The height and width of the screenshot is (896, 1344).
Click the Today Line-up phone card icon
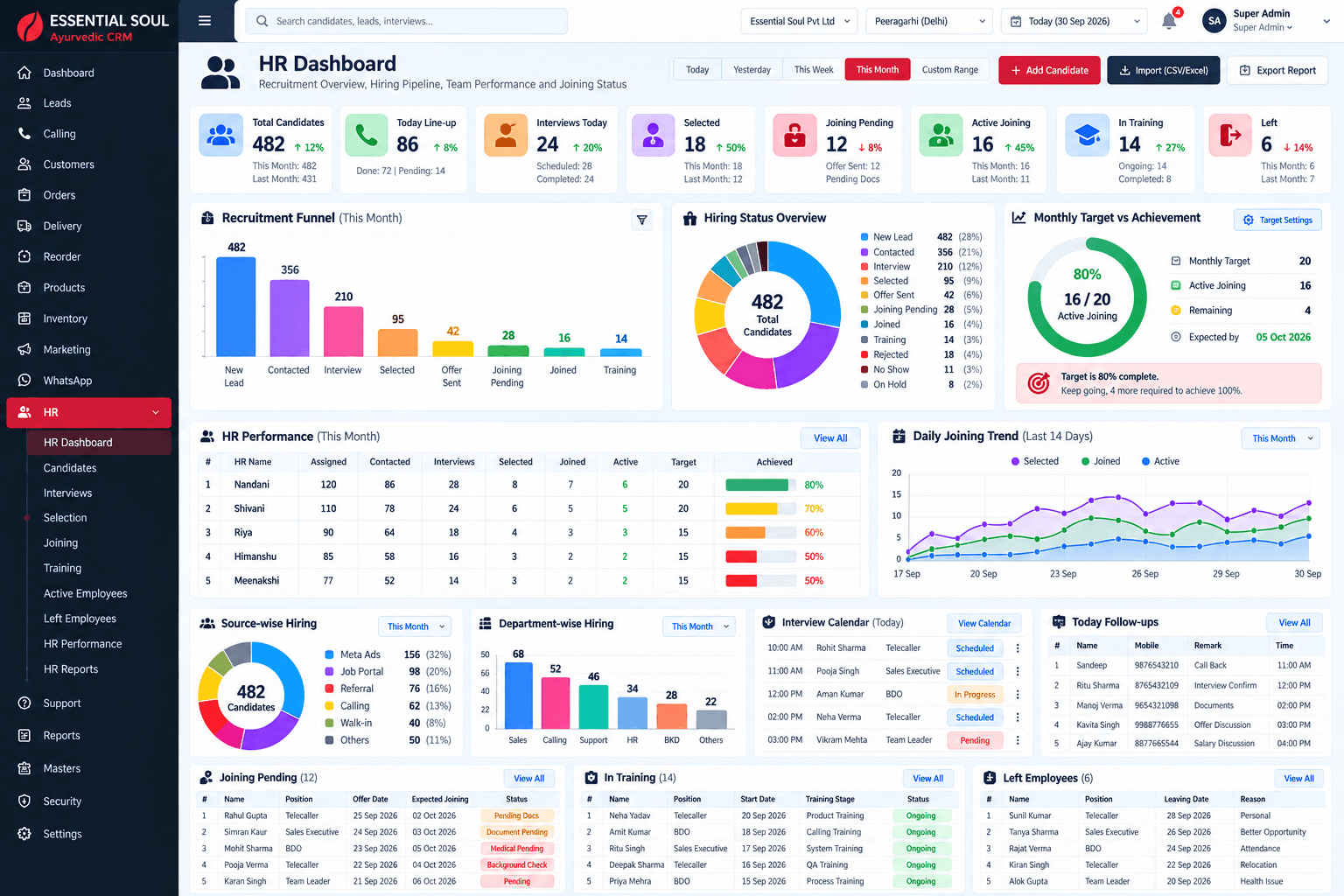pyautogui.click(x=367, y=135)
